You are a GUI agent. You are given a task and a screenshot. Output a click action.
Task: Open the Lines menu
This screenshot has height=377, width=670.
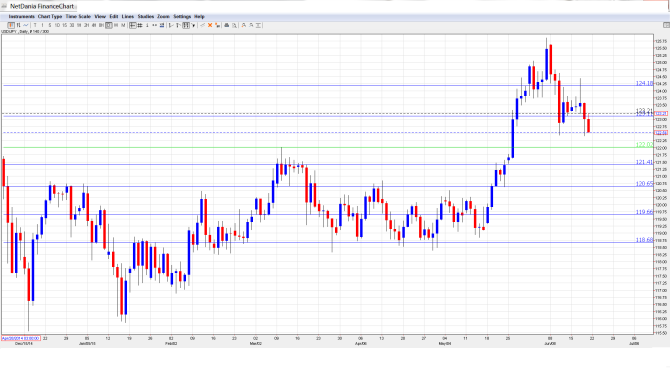tap(128, 17)
